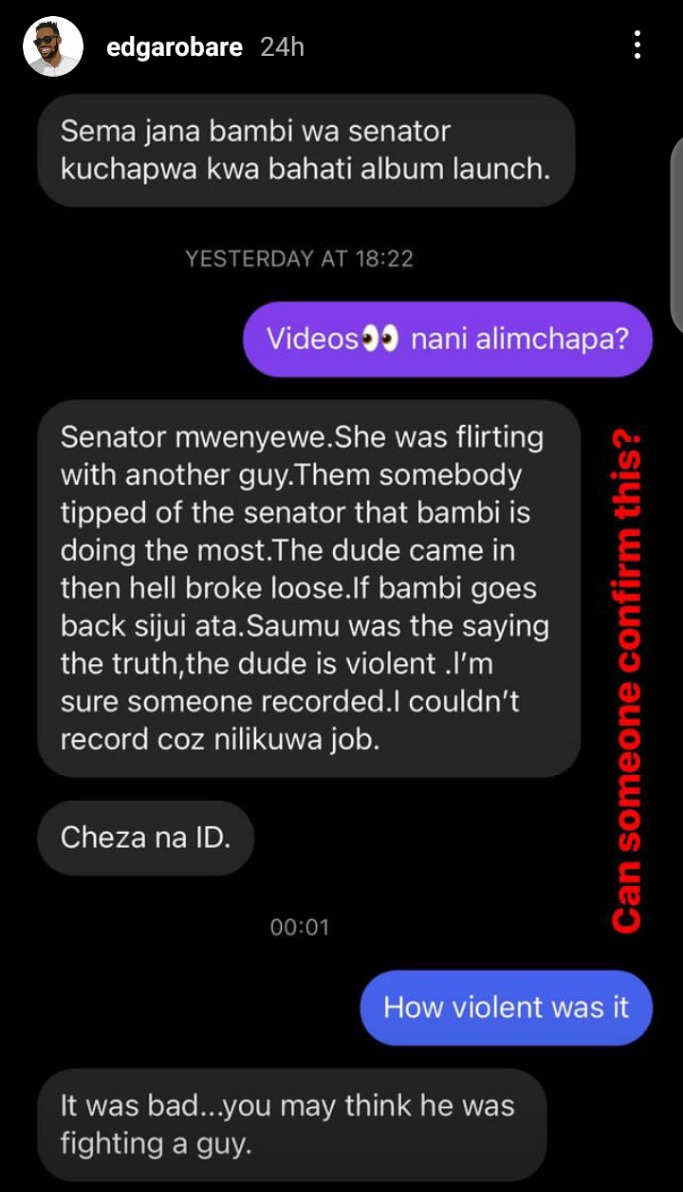Tap 'nani alimchapa?' text in purple bubble

[x=520, y=339]
